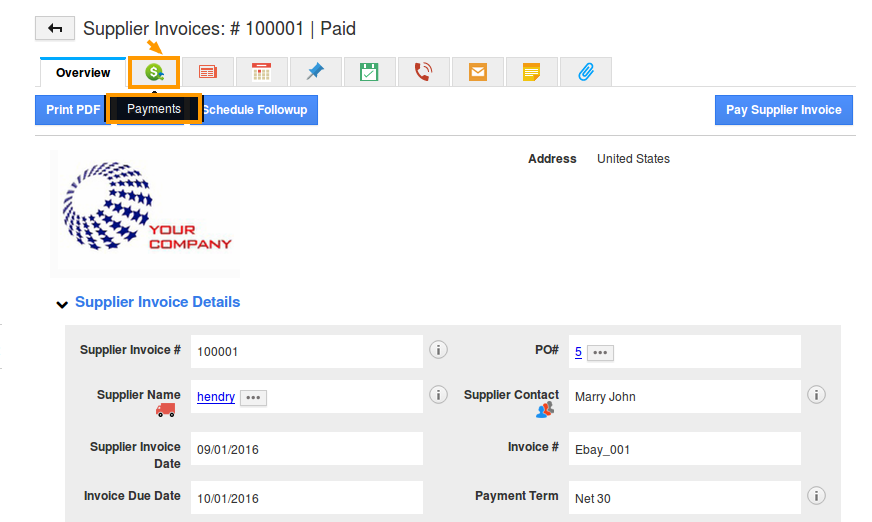Screen dimensions: 872x522
Task: Click the Supplier Invoice # field 100001
Action: tap(306, 351)
